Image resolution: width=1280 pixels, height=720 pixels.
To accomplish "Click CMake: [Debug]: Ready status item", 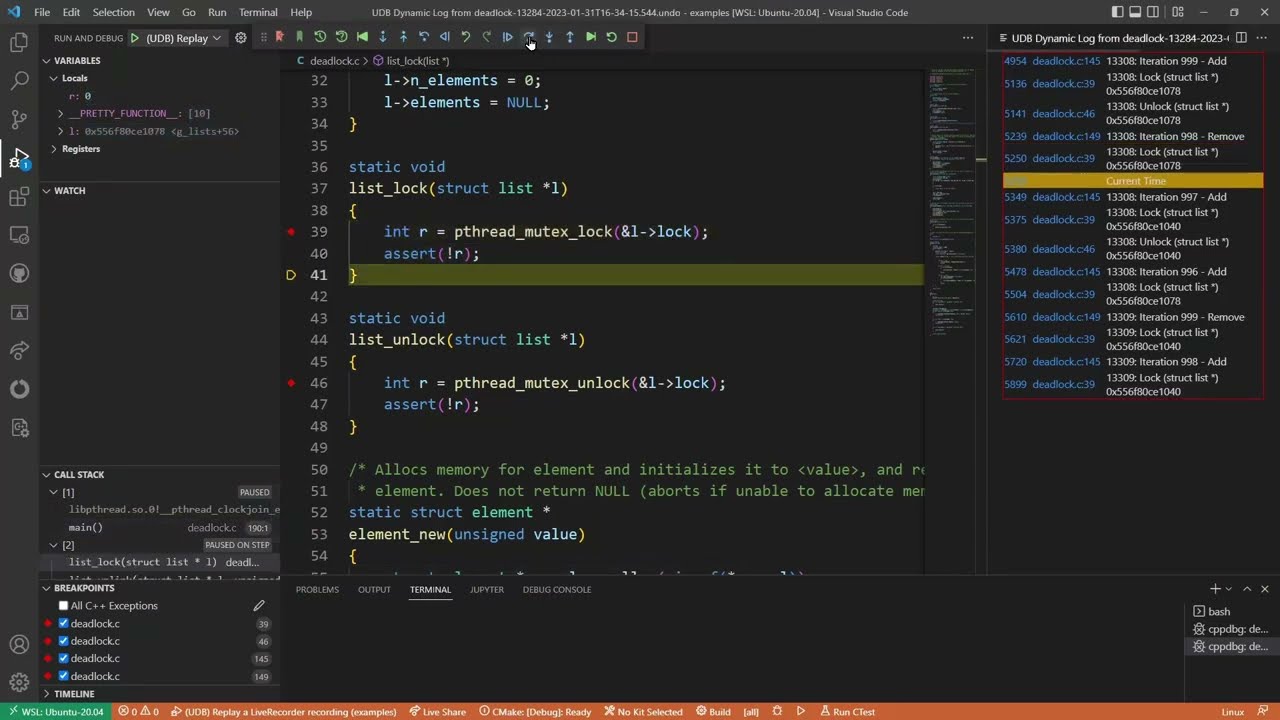I will click(535, 712).
